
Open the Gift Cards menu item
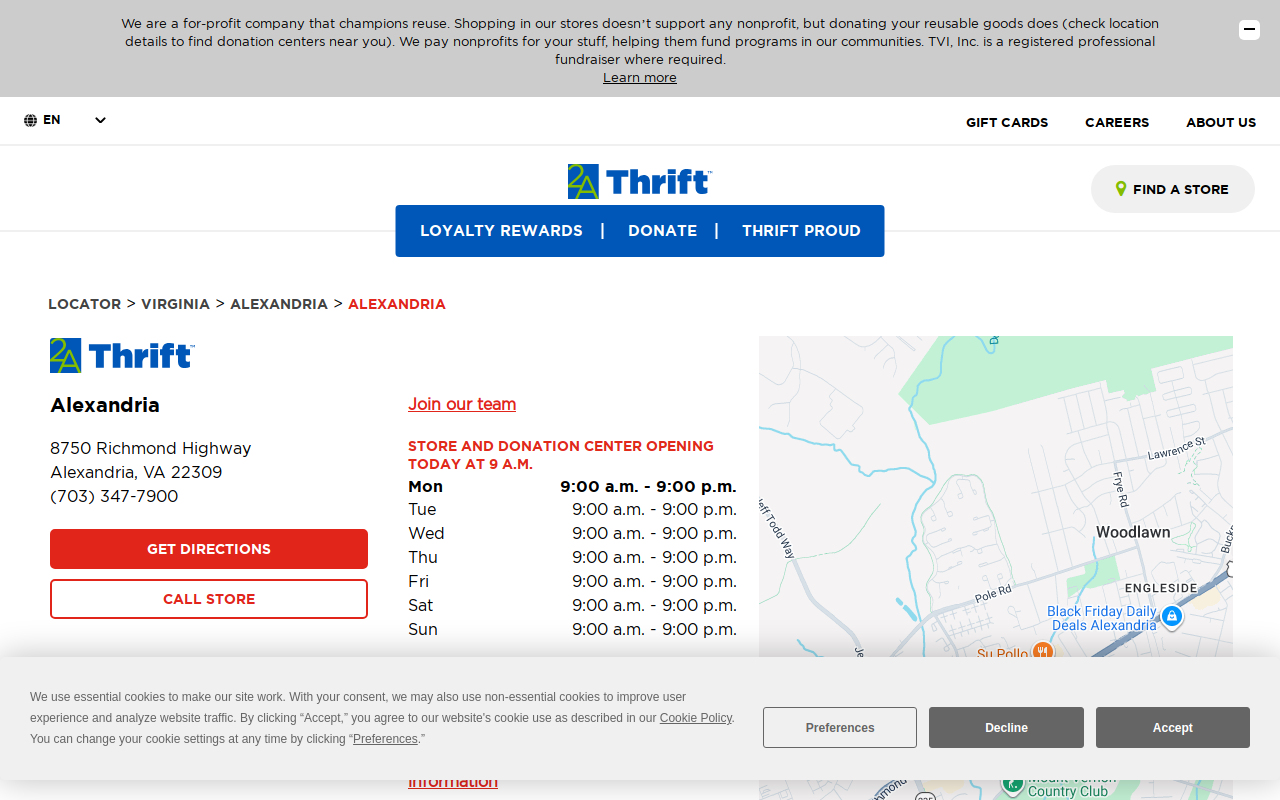1007,122
